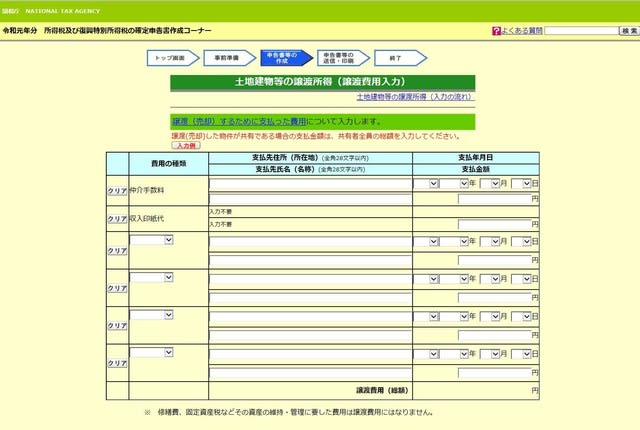The image size is (640, 430).
Task: Click payee address field in sixth row
Action: coord(310,355)
